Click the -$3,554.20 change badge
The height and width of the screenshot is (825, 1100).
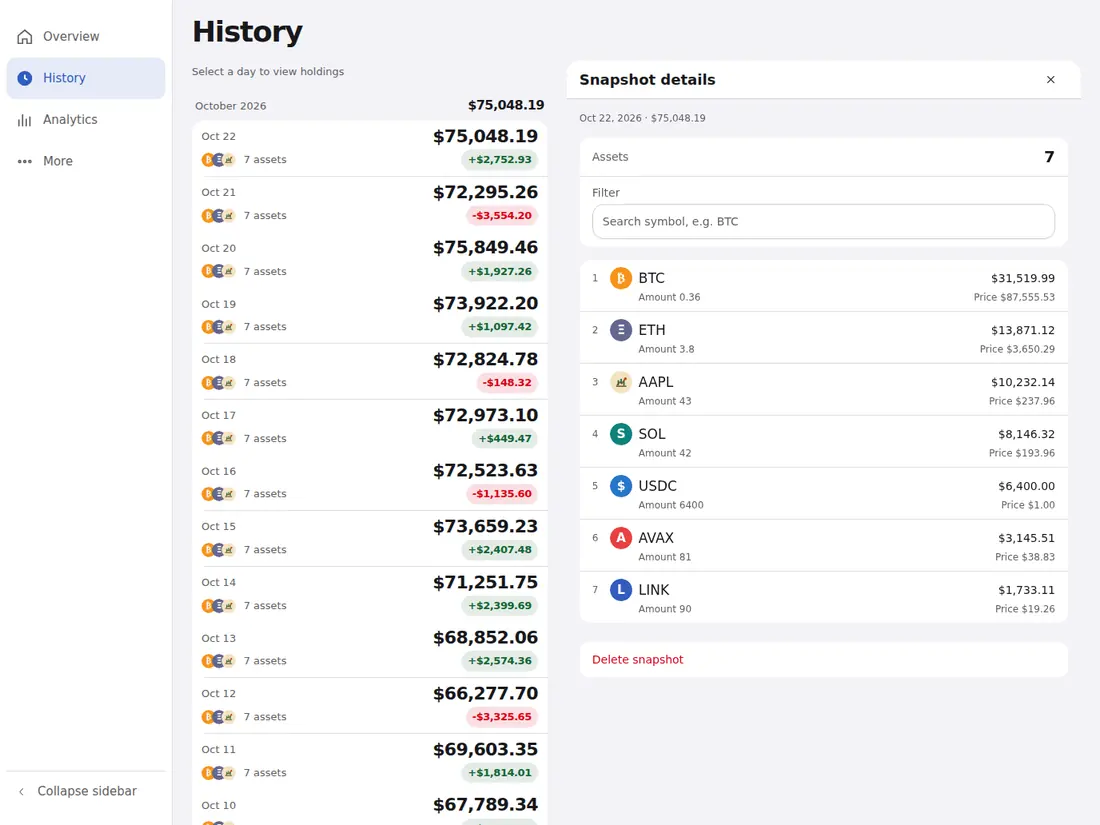click(502, 215)
